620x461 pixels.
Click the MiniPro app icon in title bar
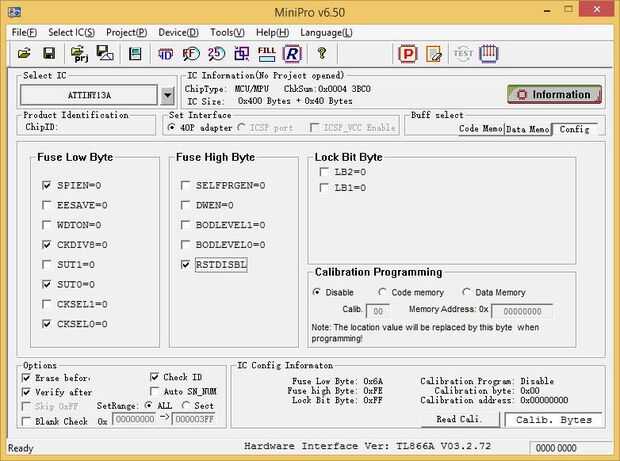(x=14, y=11)
